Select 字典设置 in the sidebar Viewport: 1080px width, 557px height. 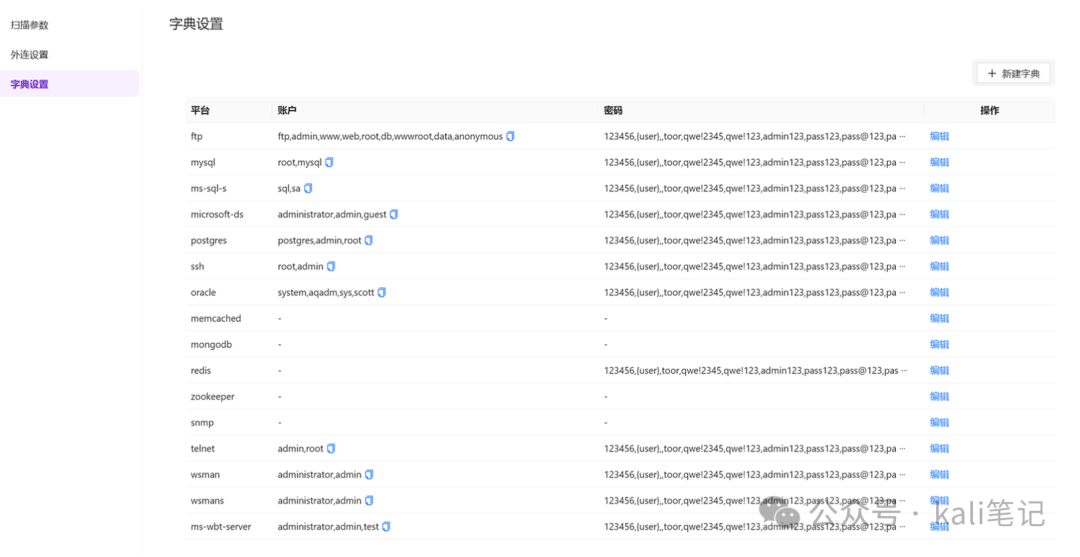pyautogui.click(x=29, y=84)
